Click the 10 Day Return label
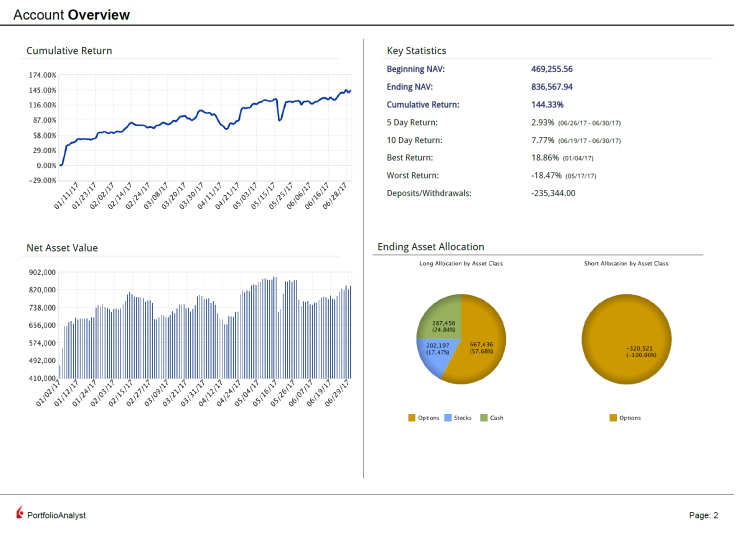The image size is (736, 533). [x=414, y=140]
